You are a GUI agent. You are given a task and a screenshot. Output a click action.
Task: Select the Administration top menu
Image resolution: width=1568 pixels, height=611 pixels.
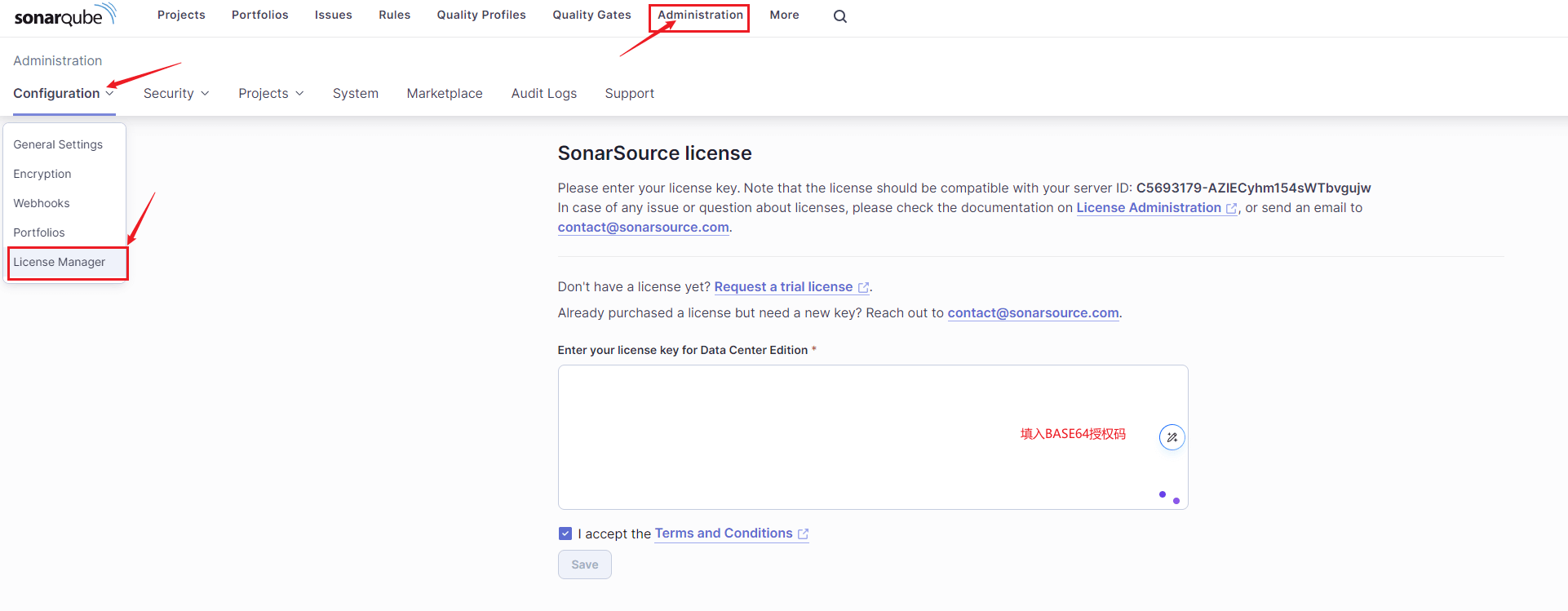[700, 15]
